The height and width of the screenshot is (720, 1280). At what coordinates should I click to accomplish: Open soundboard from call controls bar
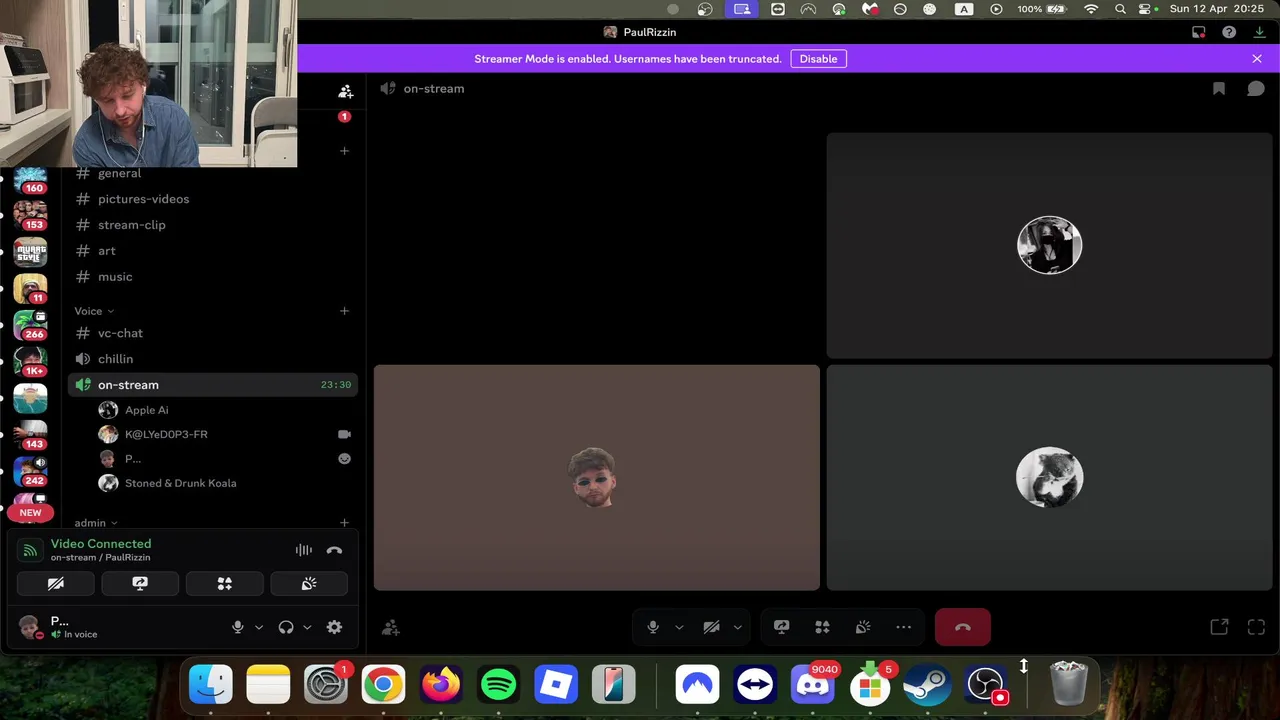click(863, 627)
